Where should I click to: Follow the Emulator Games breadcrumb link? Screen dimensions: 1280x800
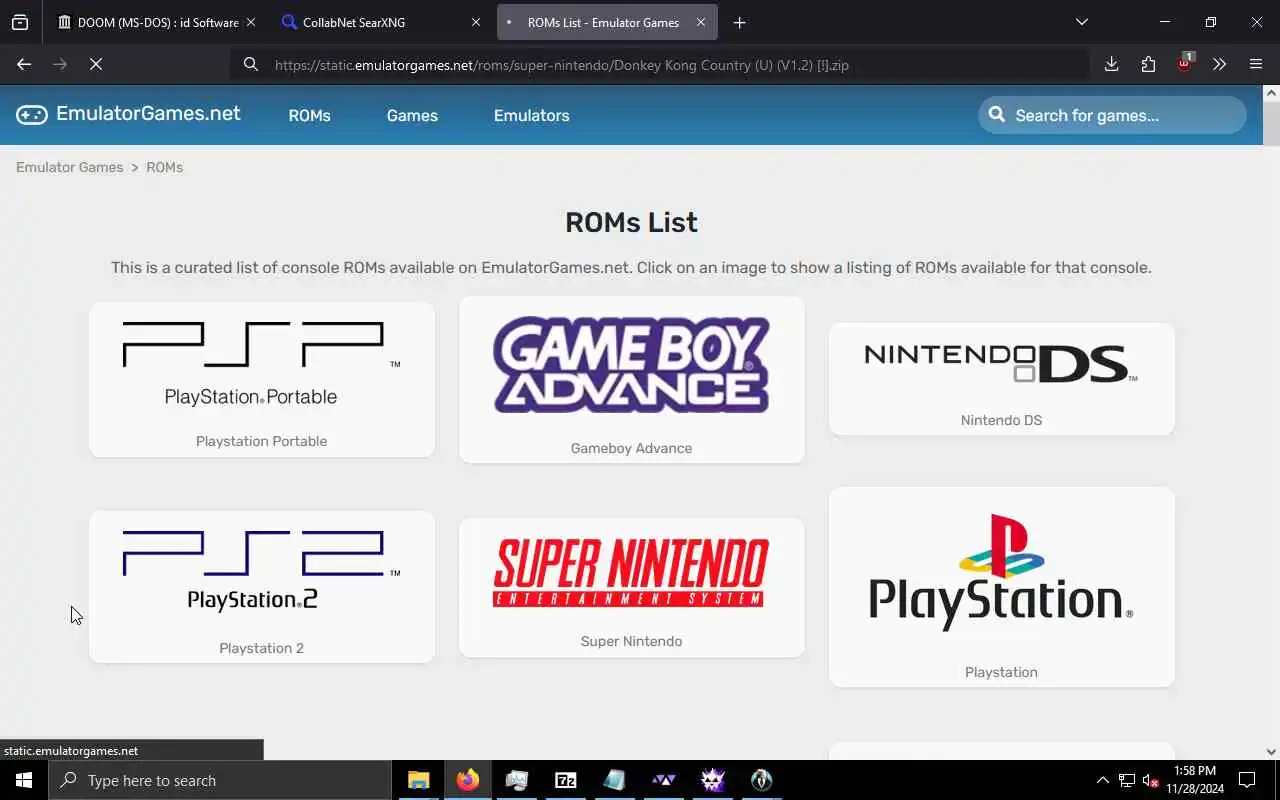coord(69,167)
